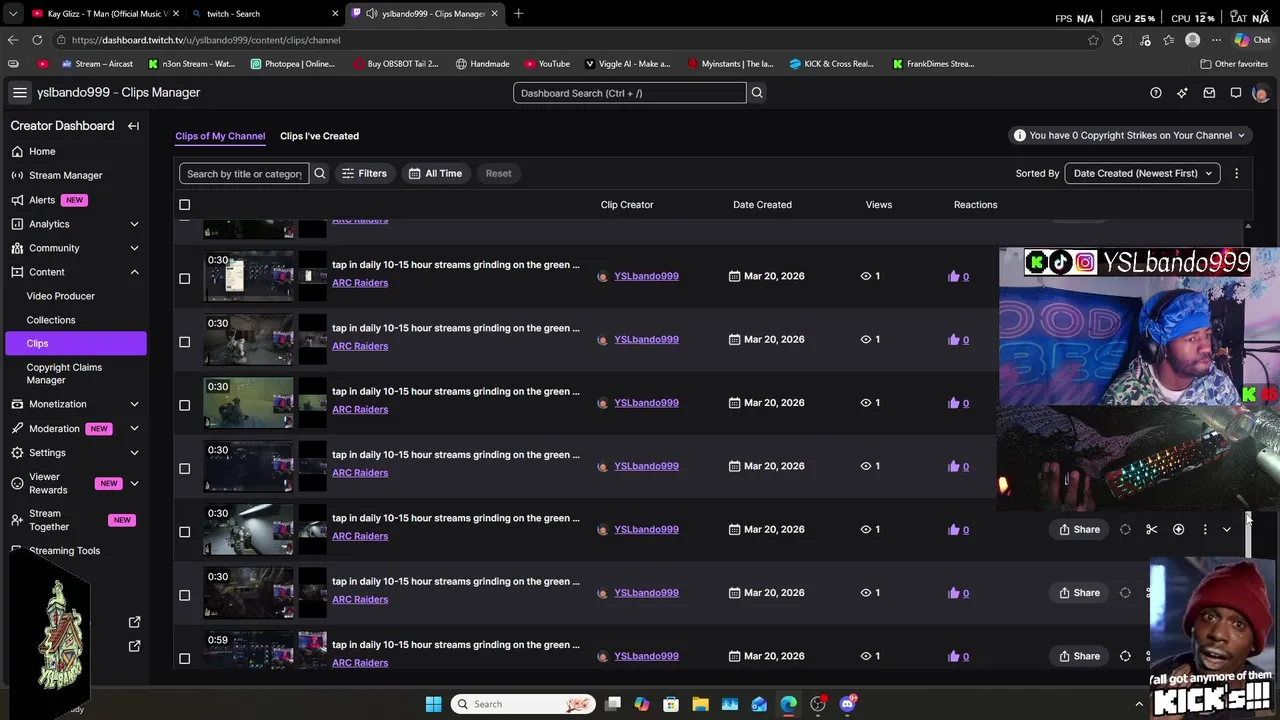Expand Analytics section chevron
This screenshot has height=720, width=1280.
pos(134,224)
